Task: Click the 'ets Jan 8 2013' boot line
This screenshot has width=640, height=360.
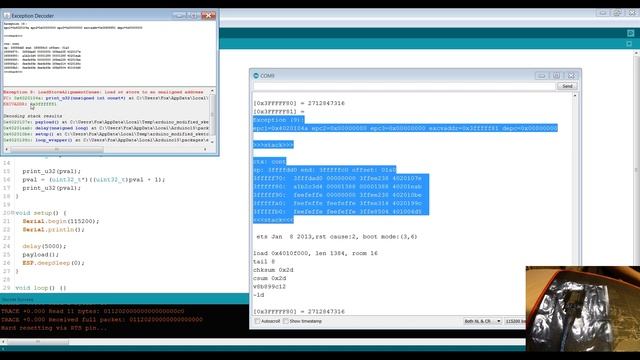Action: pyautogui.click(x=337, y=236)
